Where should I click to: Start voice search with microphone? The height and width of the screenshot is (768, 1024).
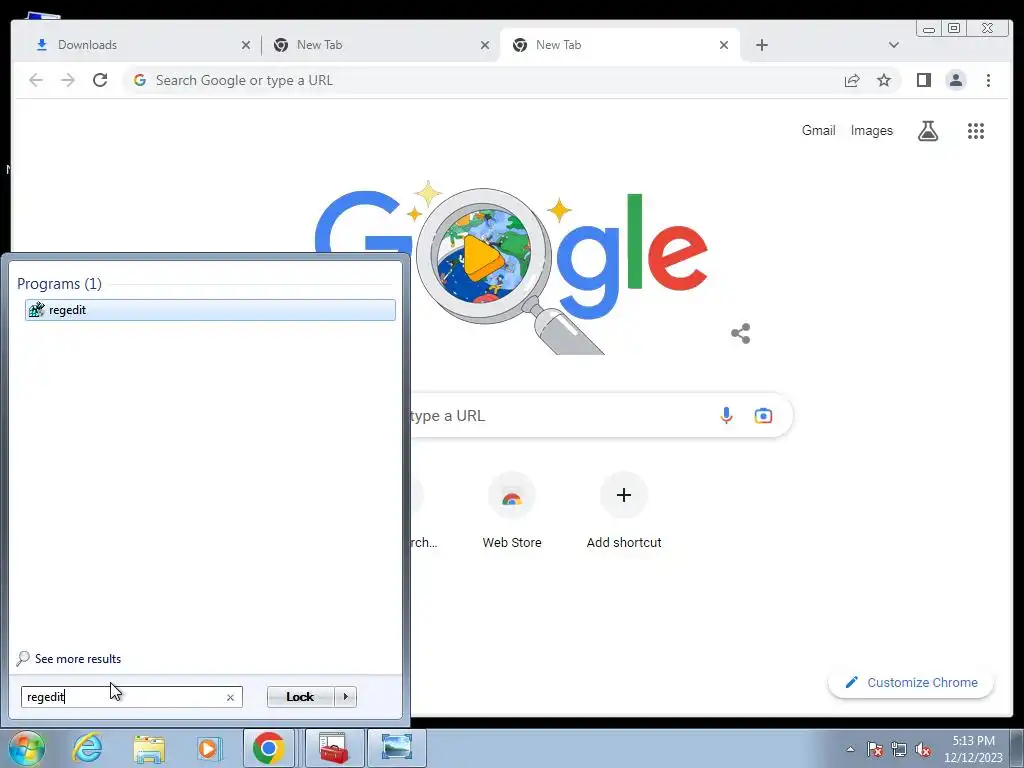point(726,415)
